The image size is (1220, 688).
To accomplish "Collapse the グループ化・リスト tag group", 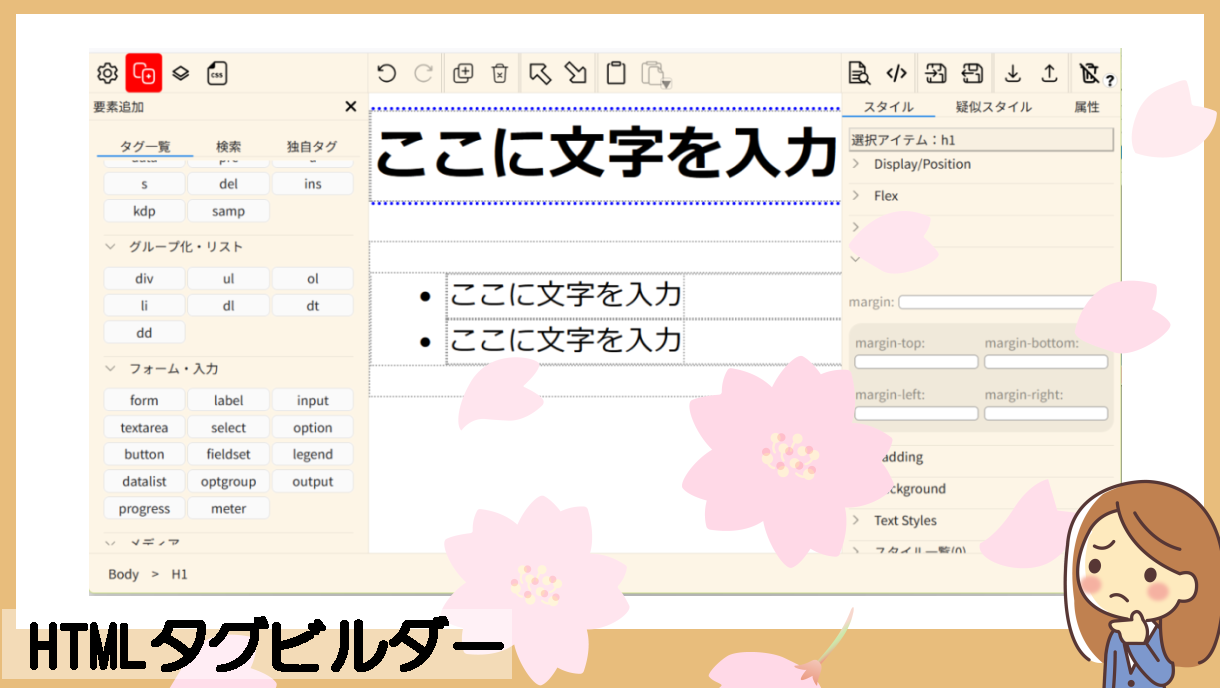I will point(110,247).
